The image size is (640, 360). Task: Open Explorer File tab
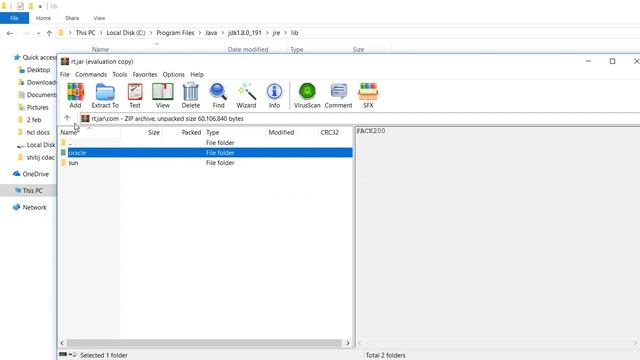tap(14, 18)
